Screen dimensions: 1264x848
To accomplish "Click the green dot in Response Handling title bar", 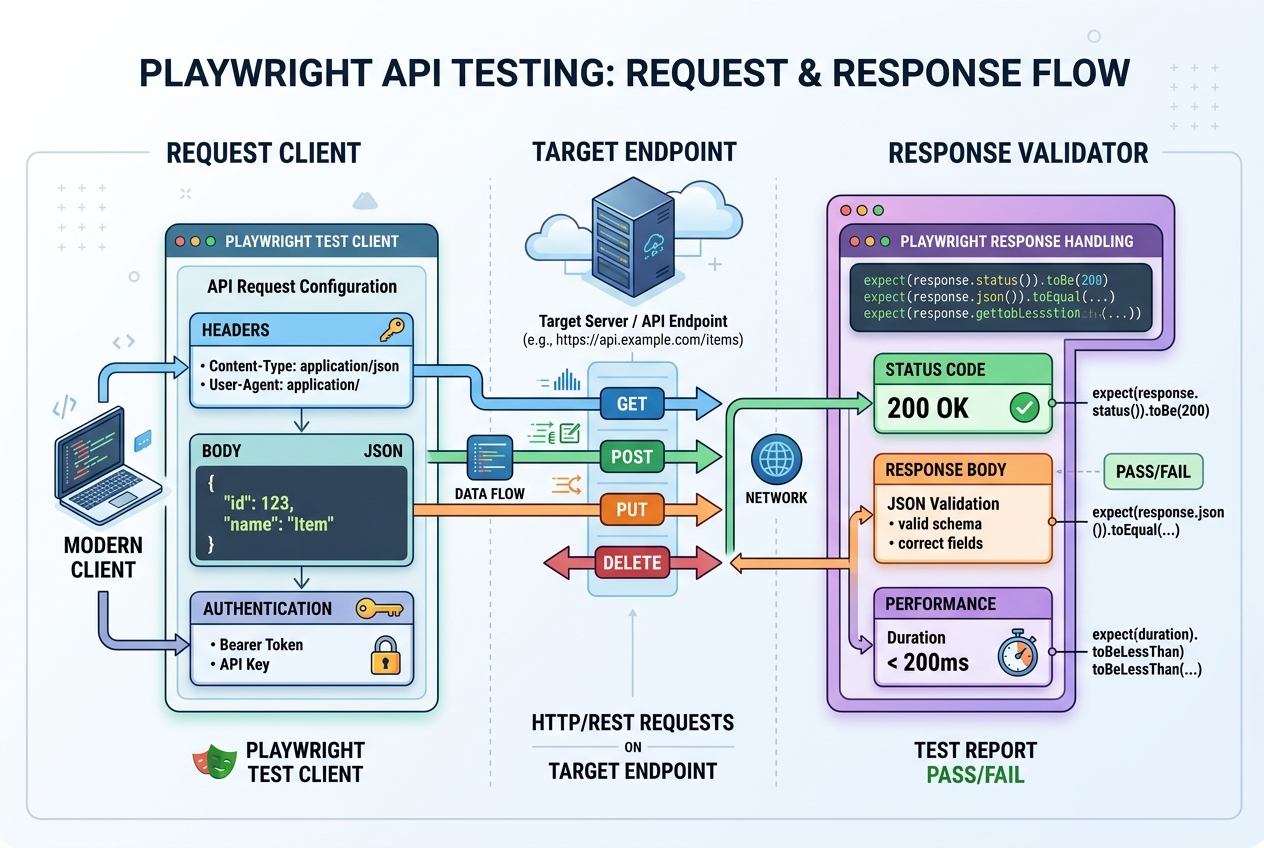I will pos(888,241).
